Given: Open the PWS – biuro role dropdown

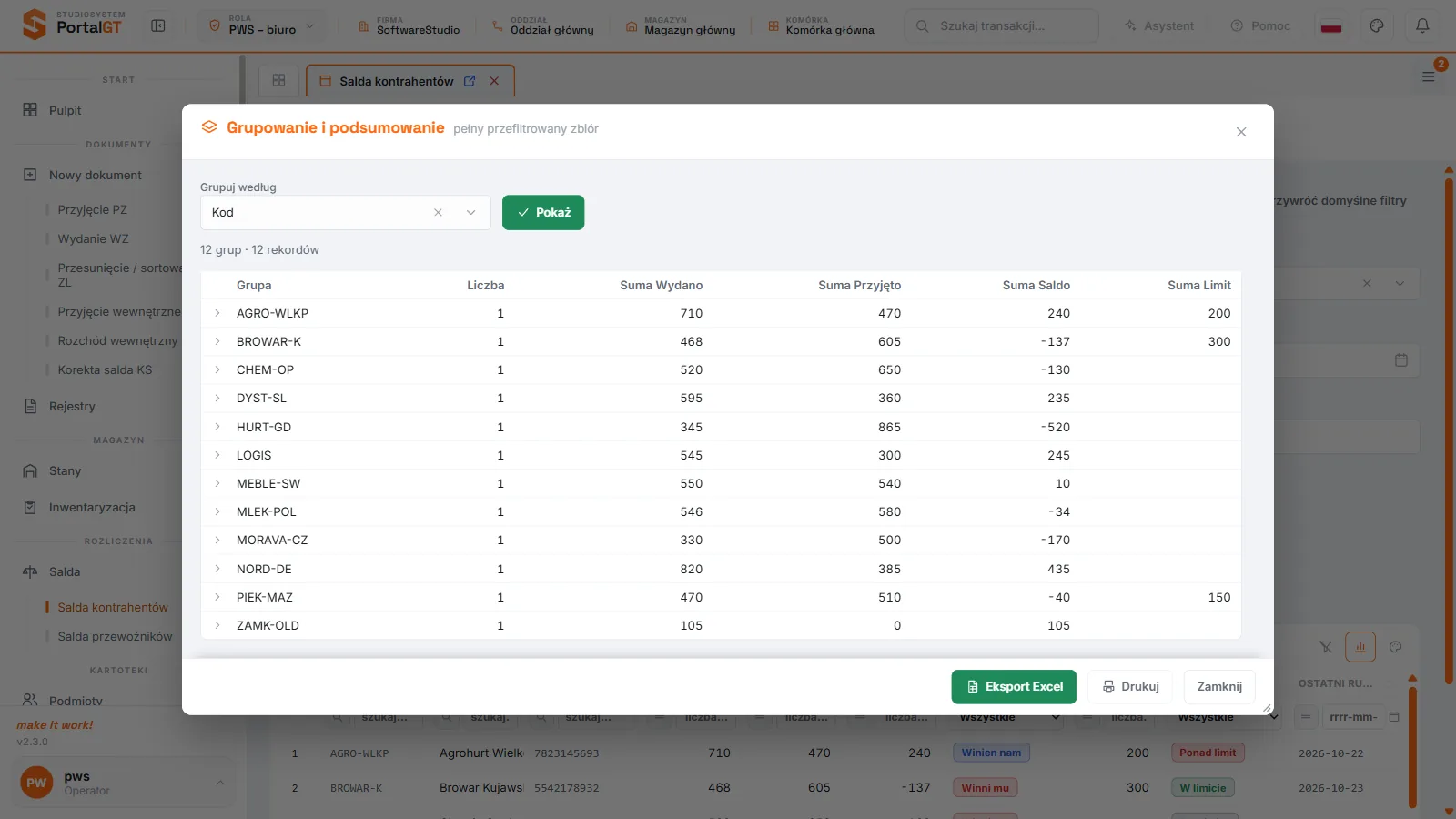Looking at the screenshot, I should [262, 26].
